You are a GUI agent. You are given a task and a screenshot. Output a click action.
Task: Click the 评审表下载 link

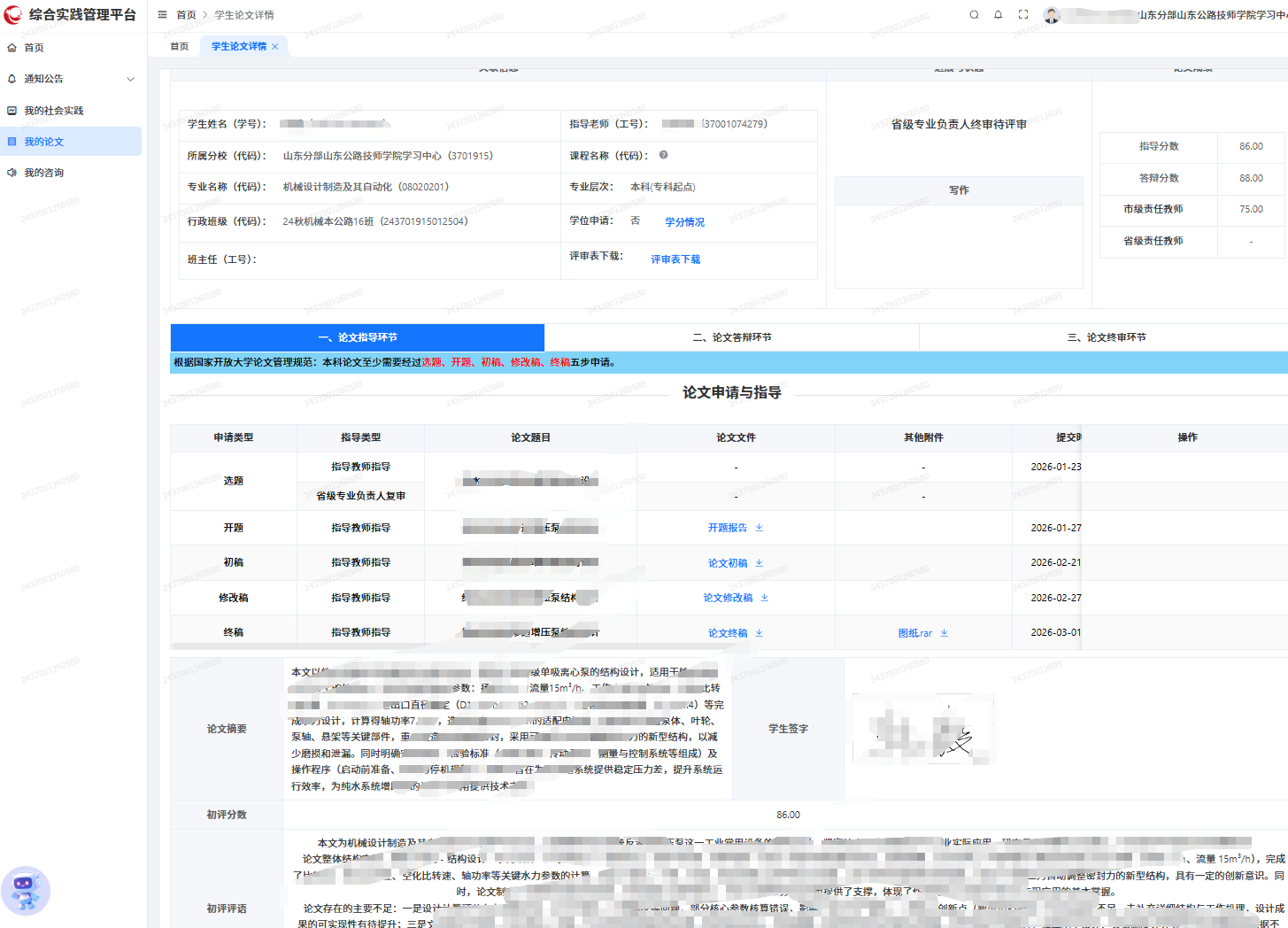tap(675, 259)
